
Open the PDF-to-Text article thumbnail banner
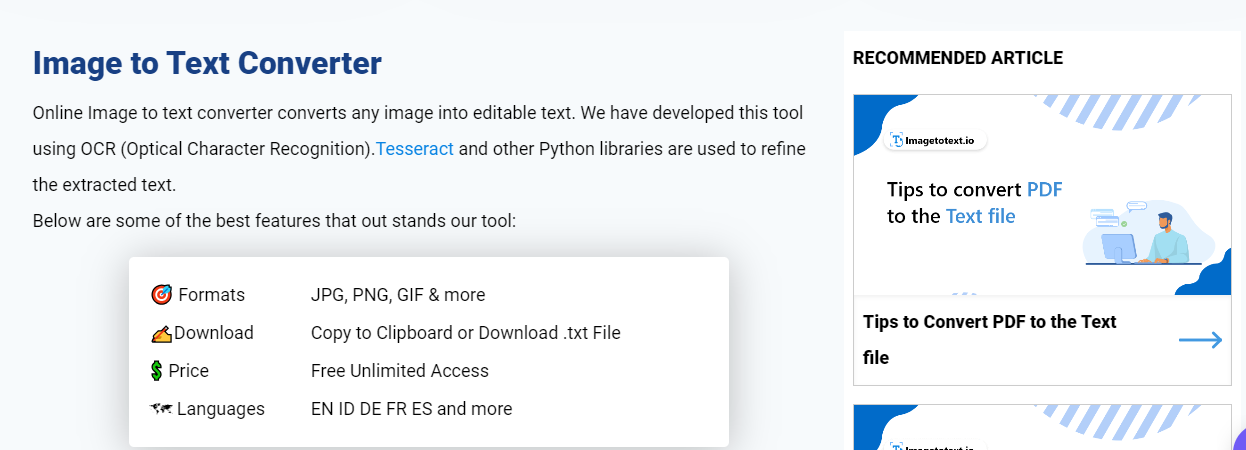coord(1042,195)
